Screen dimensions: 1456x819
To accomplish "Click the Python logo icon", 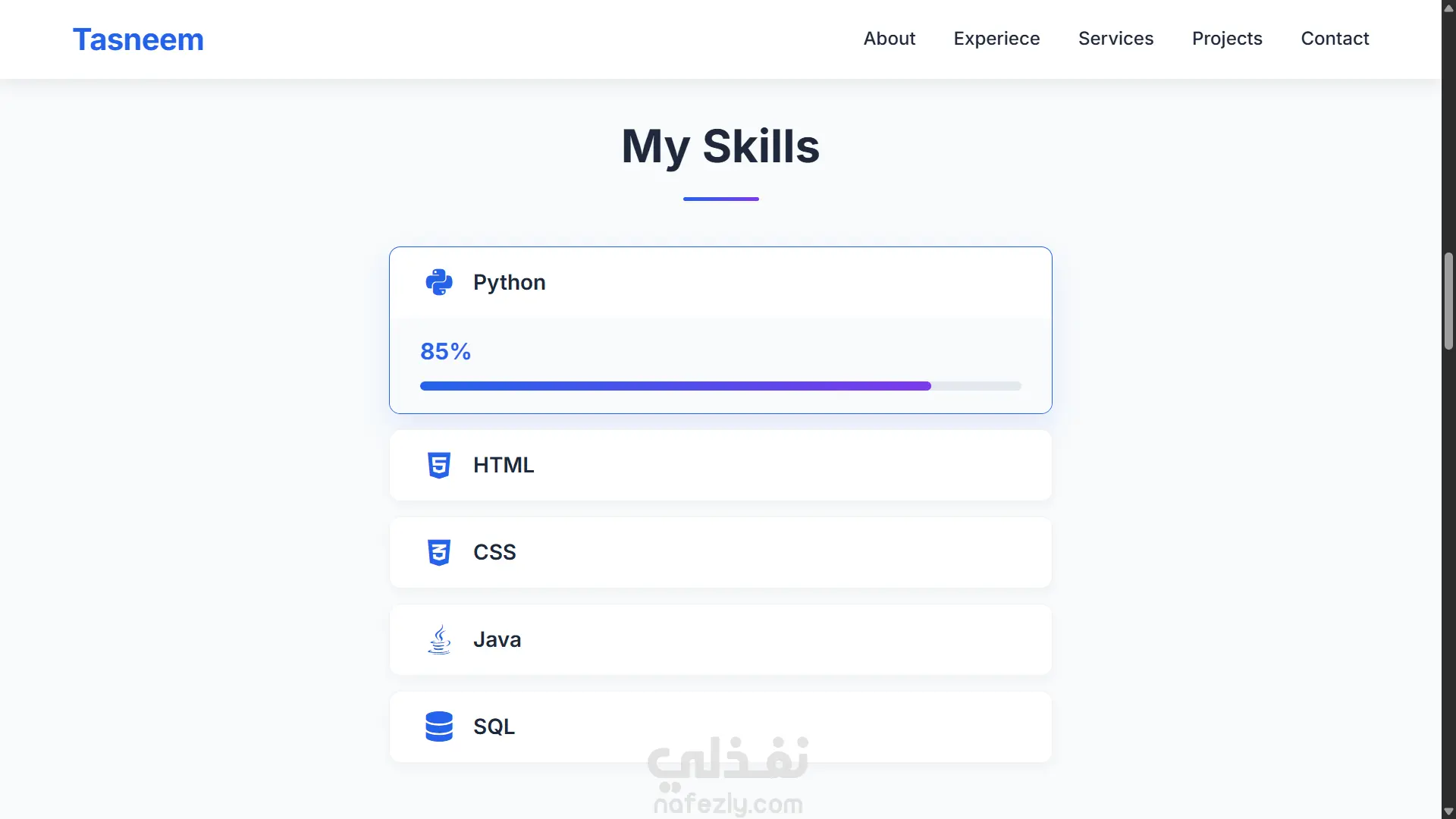I will 439,282.
